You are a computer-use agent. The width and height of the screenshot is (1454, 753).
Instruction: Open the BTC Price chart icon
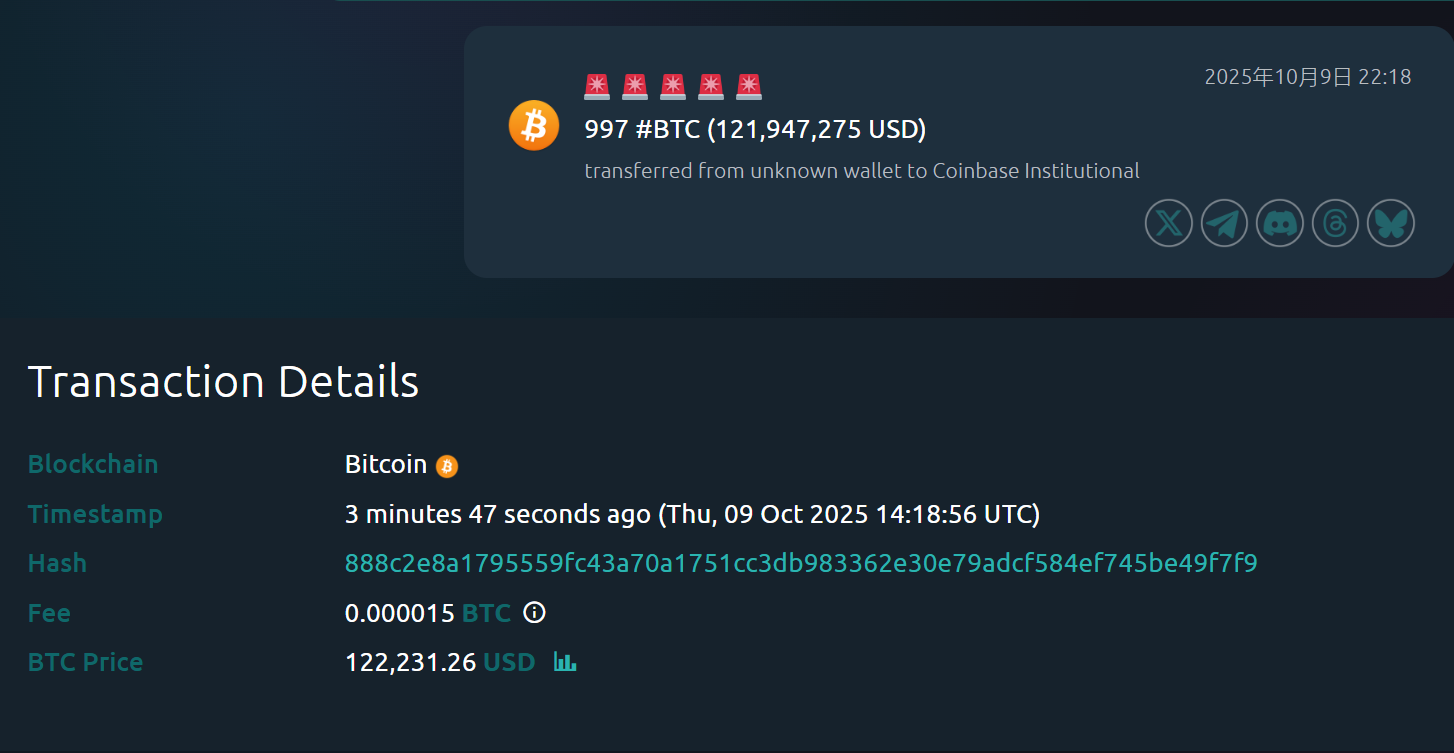565,662
